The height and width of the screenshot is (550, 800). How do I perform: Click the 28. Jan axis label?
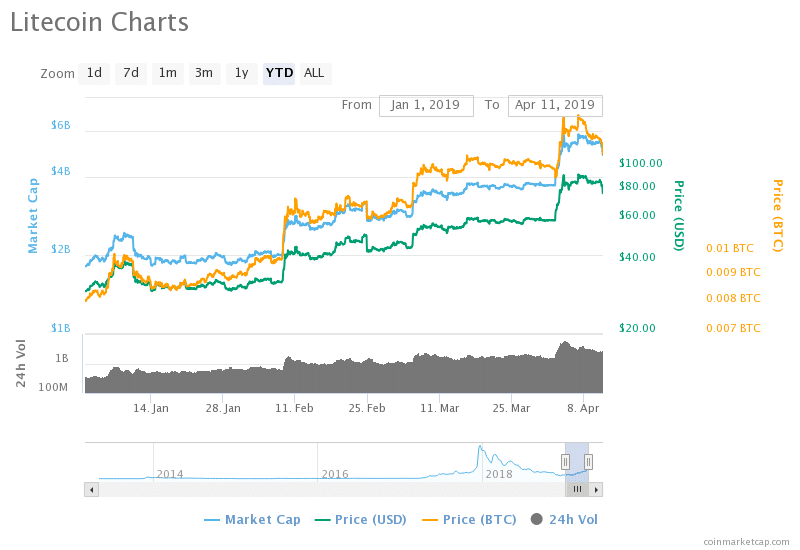point(223,409)
